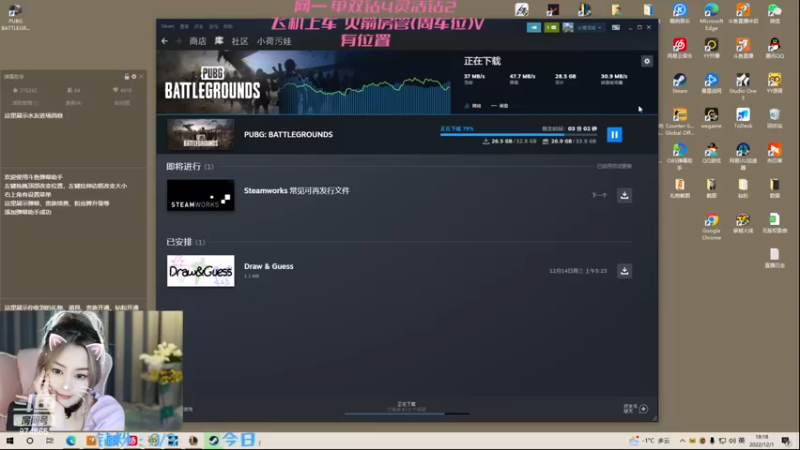The width and height of the screenshot is (800, 450).
Task: Click Steam user avatar thumbnail
Action: [568, 28]
